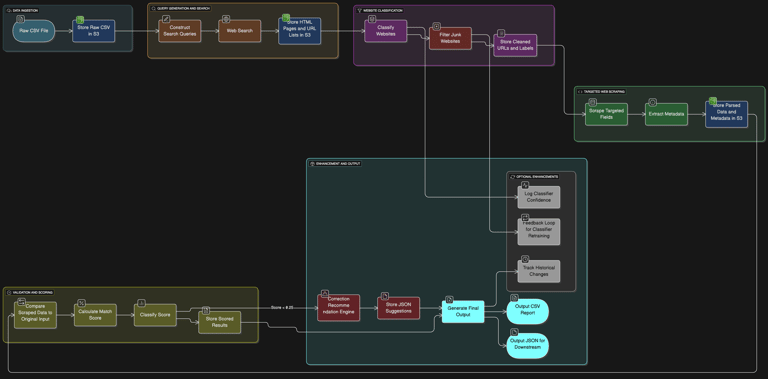The image size is (768, 379).
Task: Select the Store HTML Pages and URL Lists node
Action: tap(300, 31)
